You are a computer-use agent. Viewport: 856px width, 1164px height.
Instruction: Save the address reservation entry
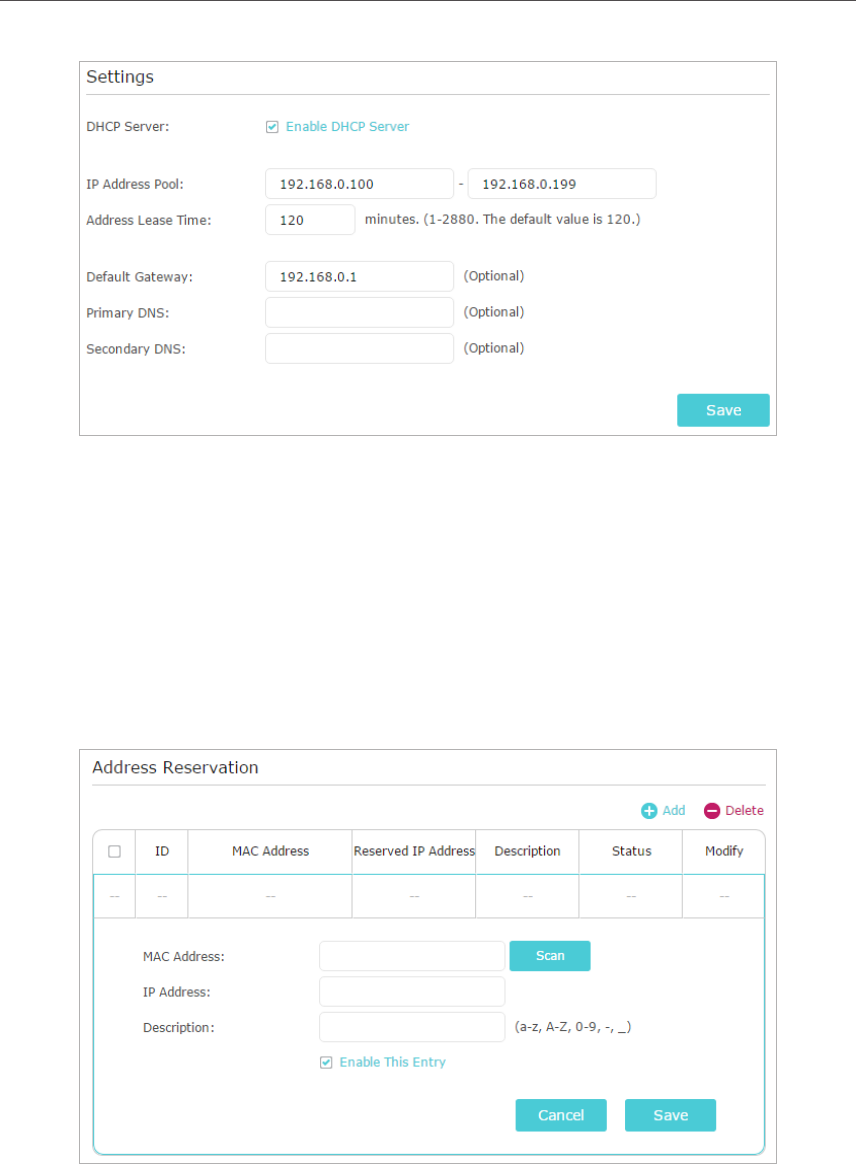pos(670,1116)
